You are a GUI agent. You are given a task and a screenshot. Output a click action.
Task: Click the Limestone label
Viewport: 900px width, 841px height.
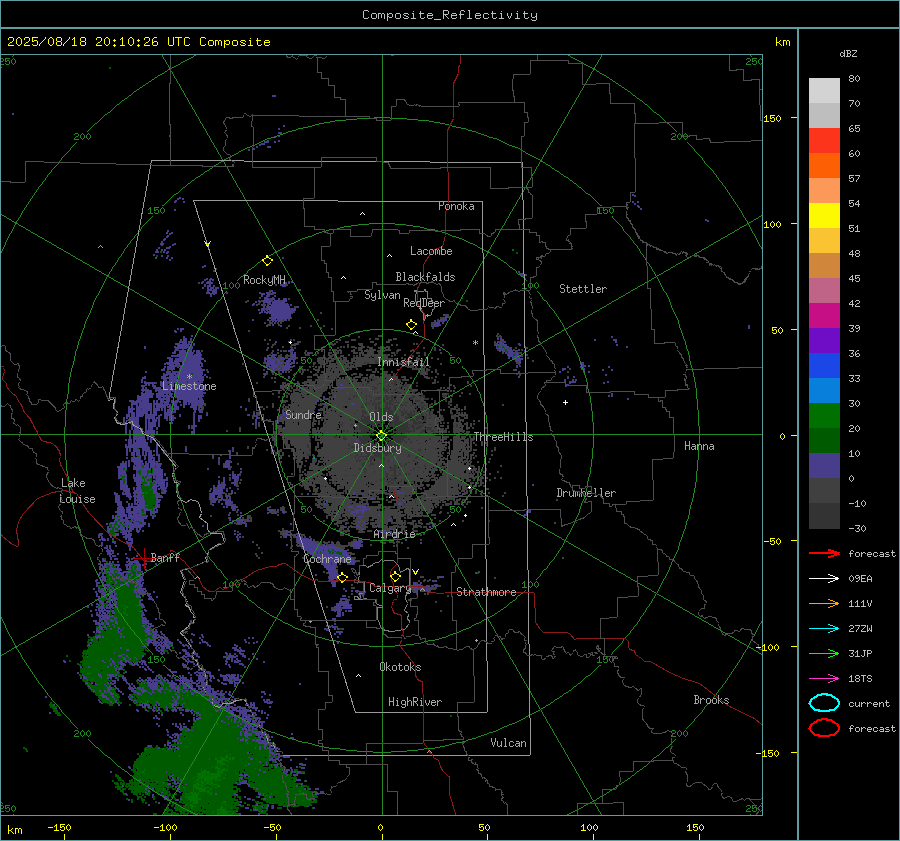tap(189, 386)
